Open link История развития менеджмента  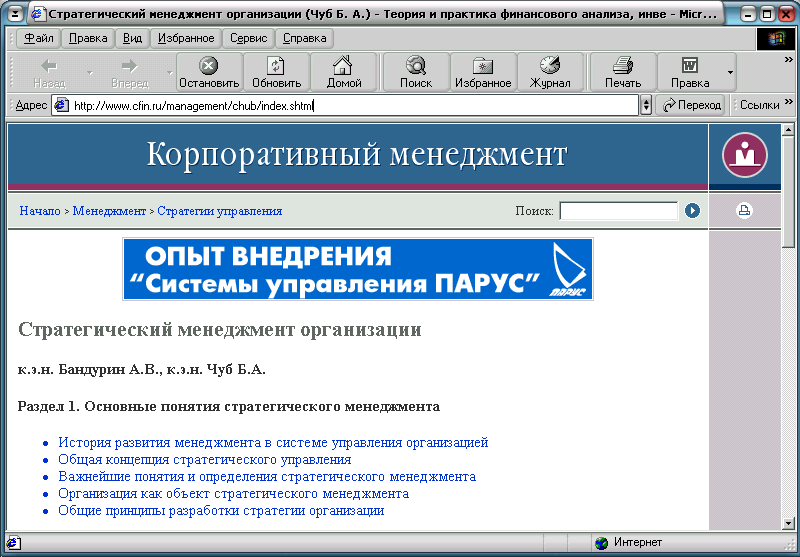pyautogui.click(x=273, y=442)
